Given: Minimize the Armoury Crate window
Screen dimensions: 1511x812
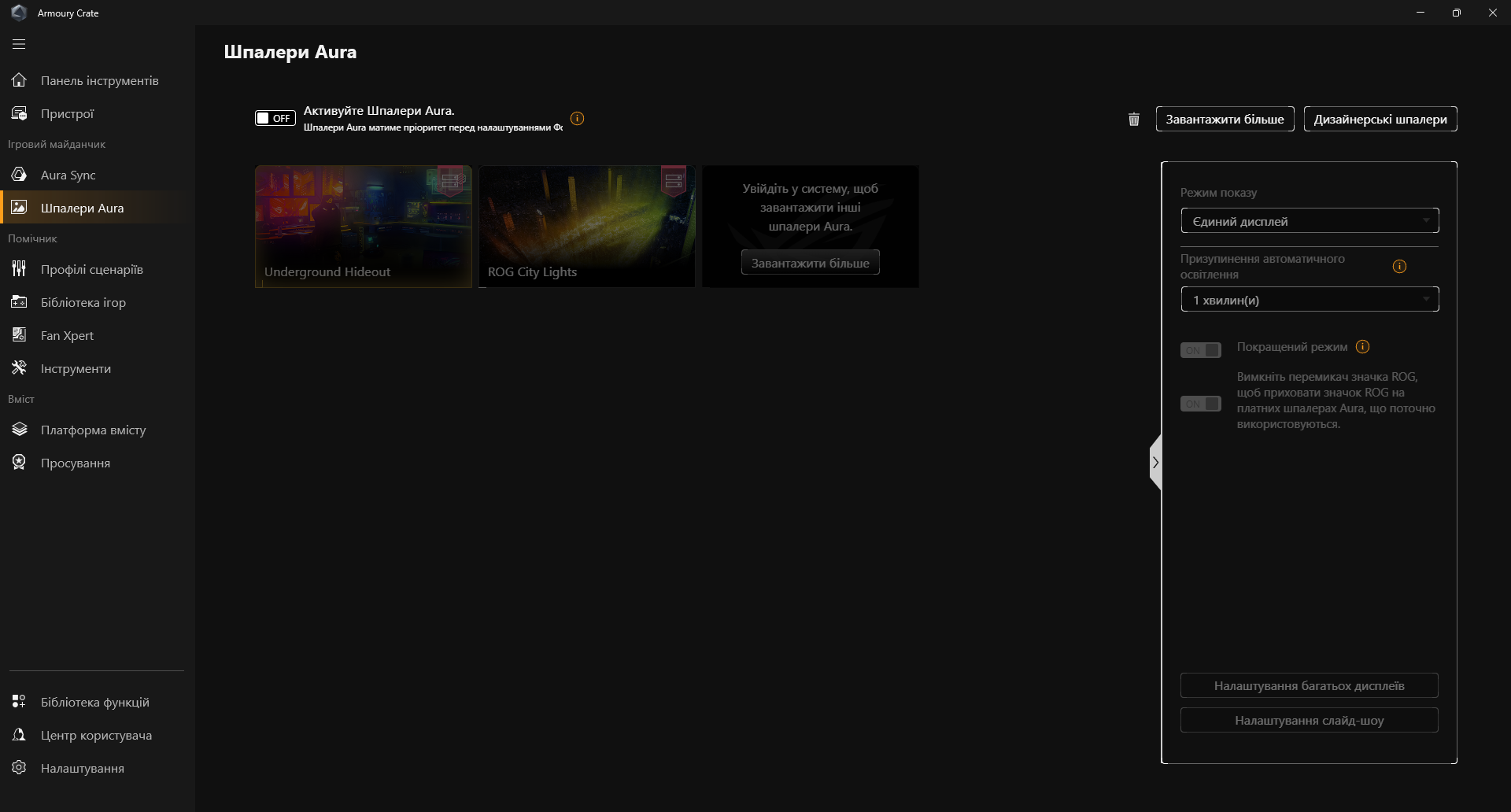Looking at the screenshot, I should point(1420,13).
